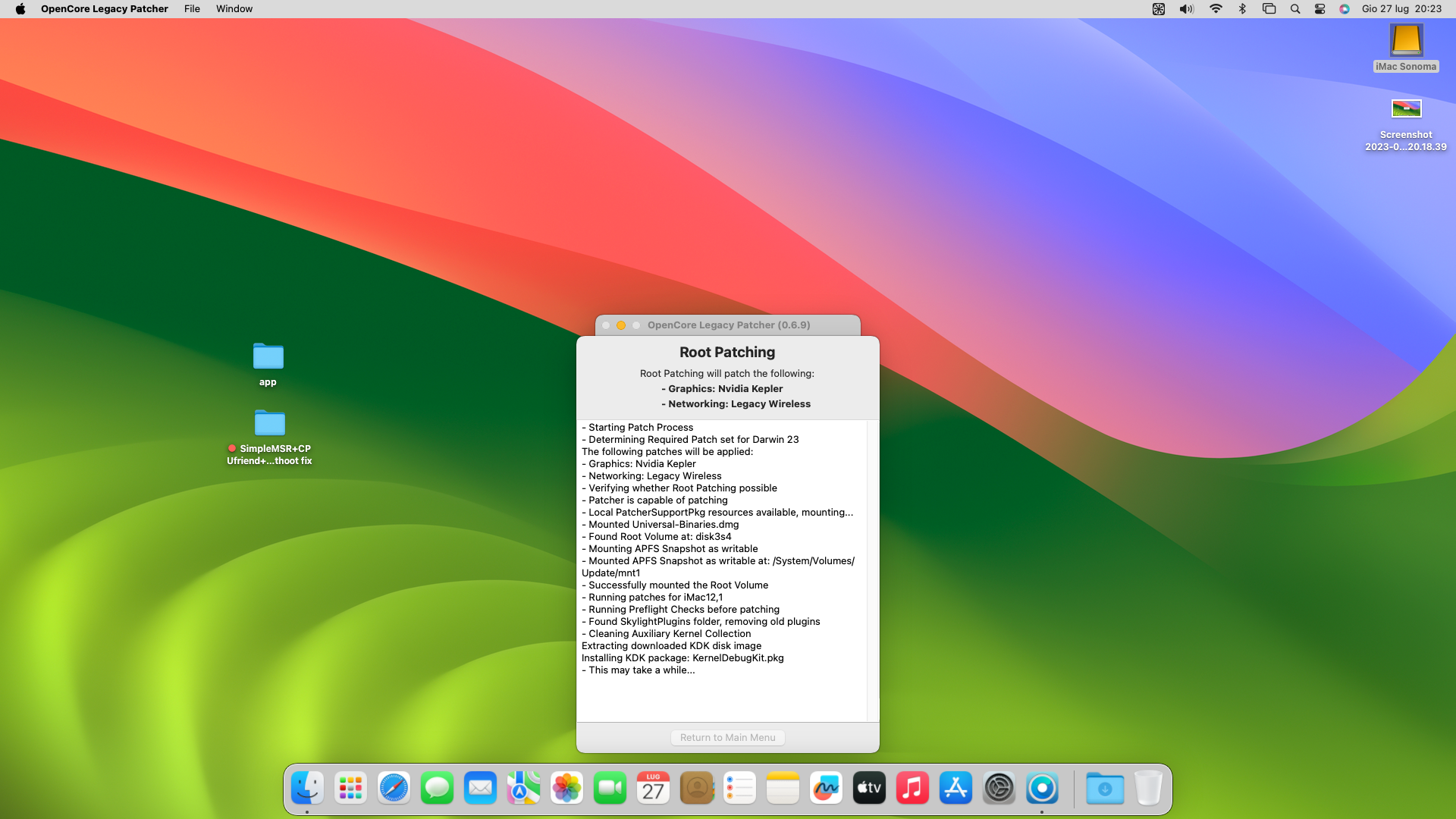The height and width of the screenshot is (819, 1456).
Task: Open the File menu
Action: pos(192,9)
